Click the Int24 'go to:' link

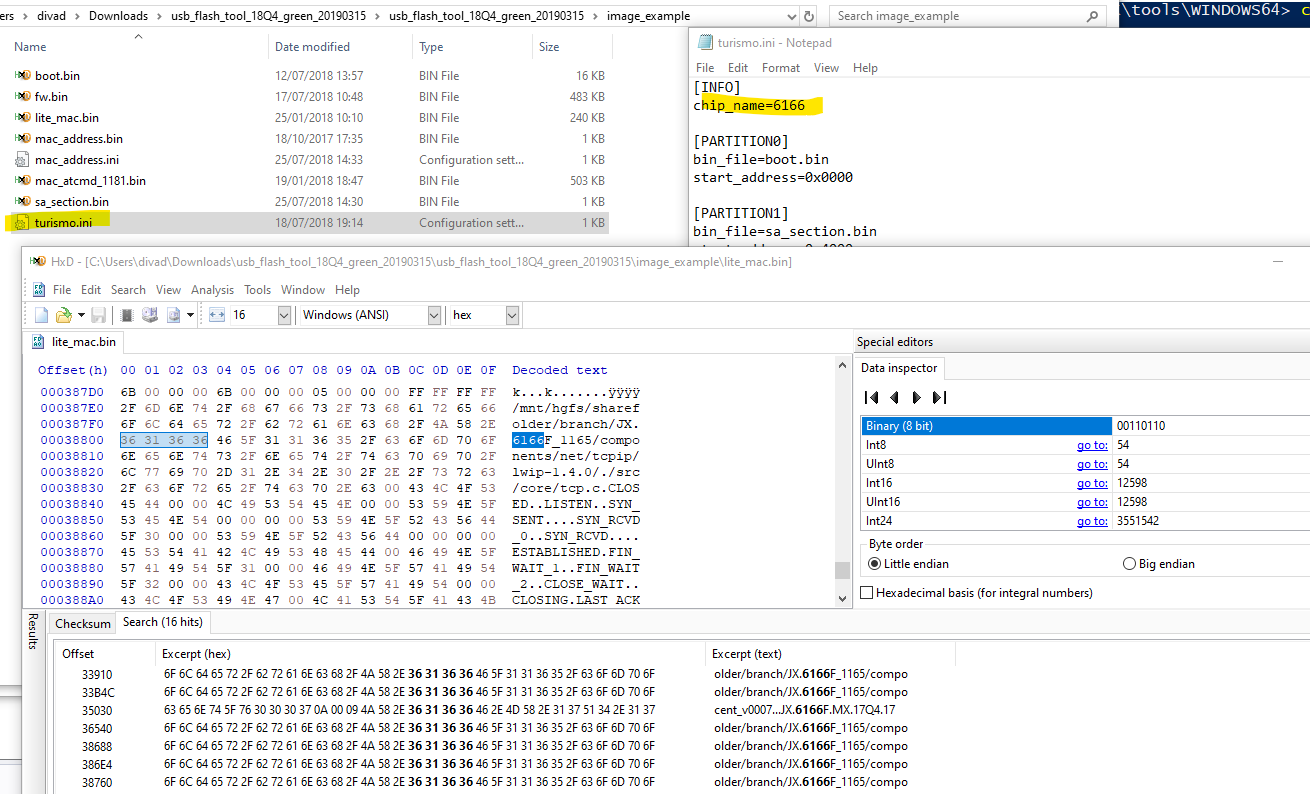pos(1092,521)
